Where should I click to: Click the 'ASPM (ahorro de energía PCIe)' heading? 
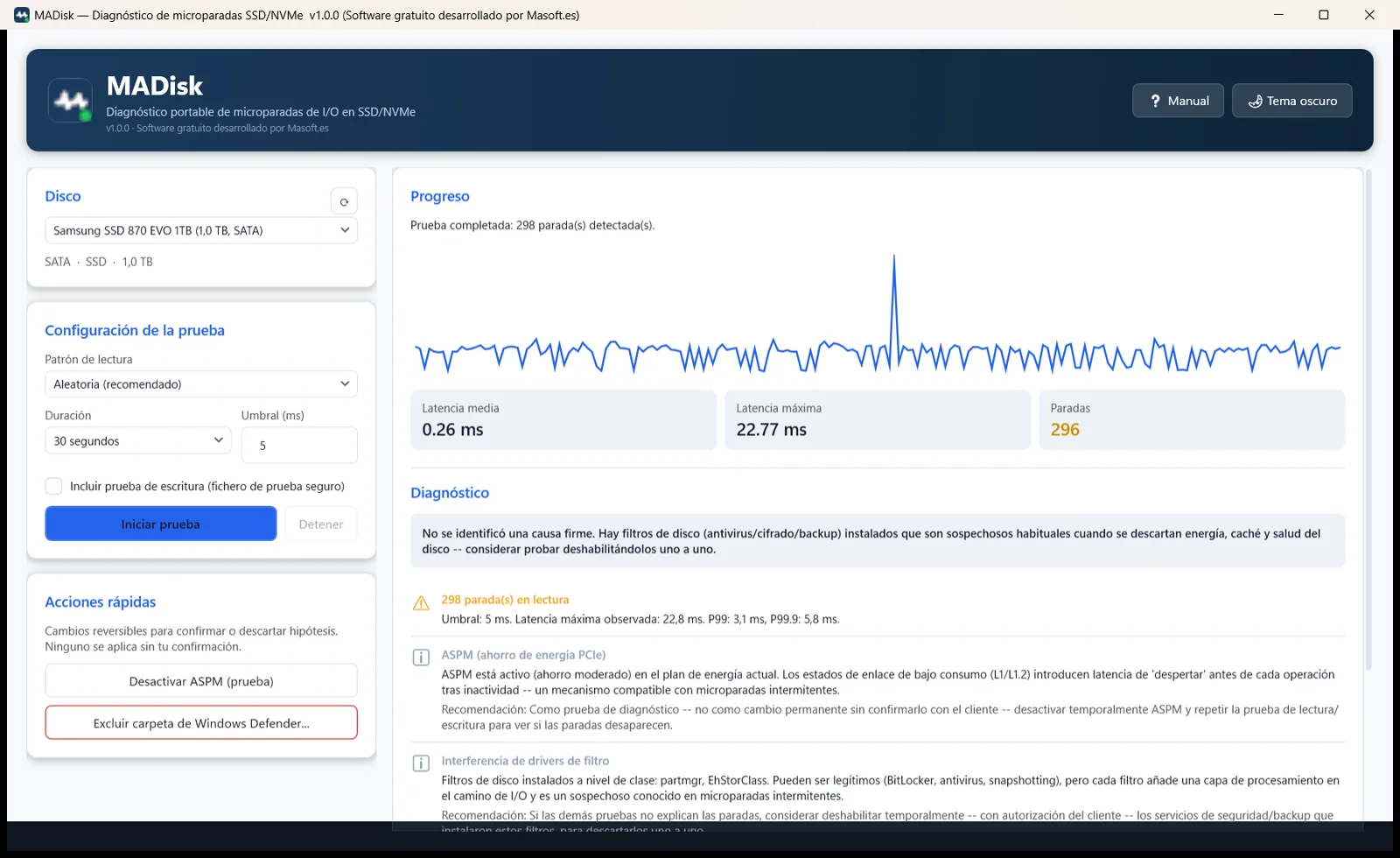point(523,655)
